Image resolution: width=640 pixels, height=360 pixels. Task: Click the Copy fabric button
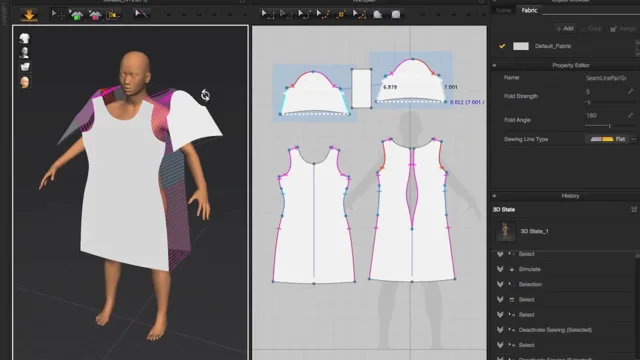pyautogui.click(x=591, y=29)
